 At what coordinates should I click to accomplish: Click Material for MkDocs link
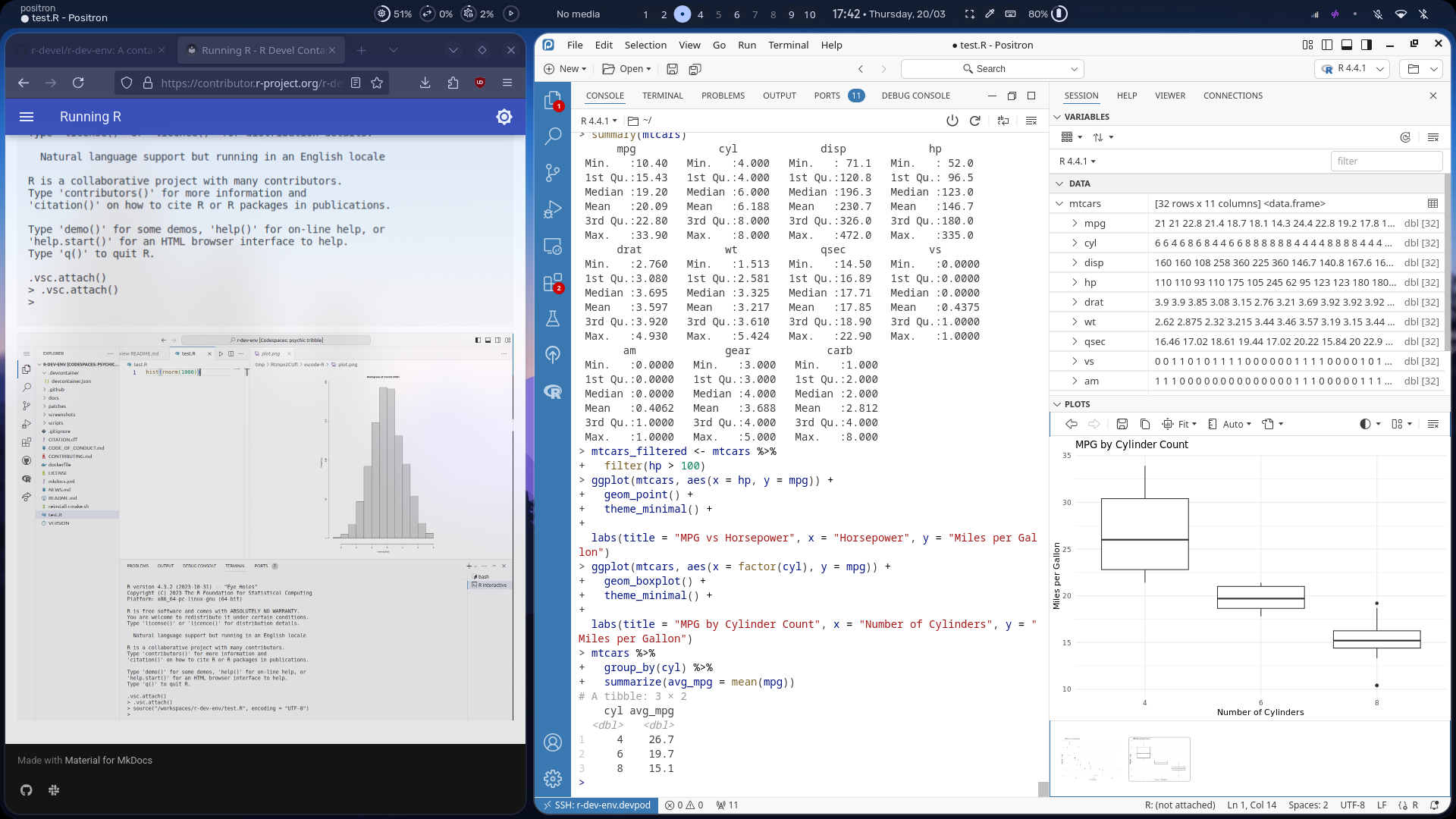(x=108, y=760)
